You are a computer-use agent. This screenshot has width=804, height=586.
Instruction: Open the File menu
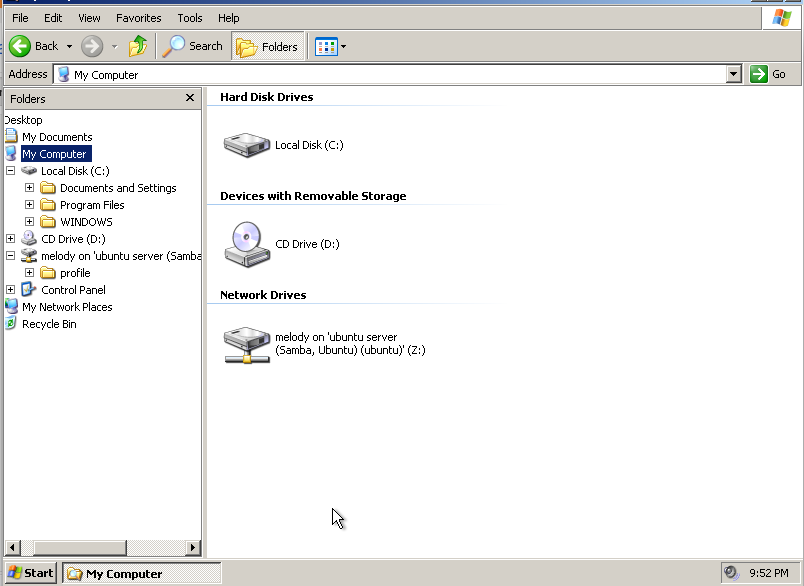20,18
